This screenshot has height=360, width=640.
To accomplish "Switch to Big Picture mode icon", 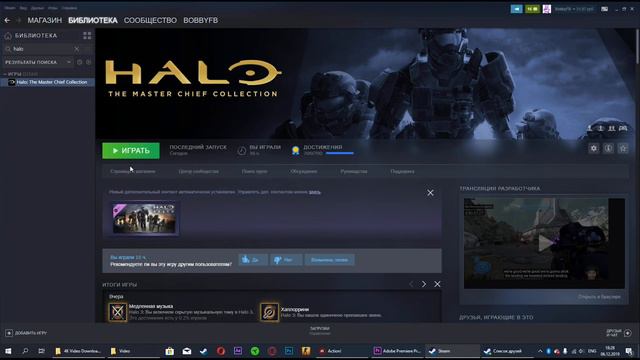I will click(x=604, y=9).
